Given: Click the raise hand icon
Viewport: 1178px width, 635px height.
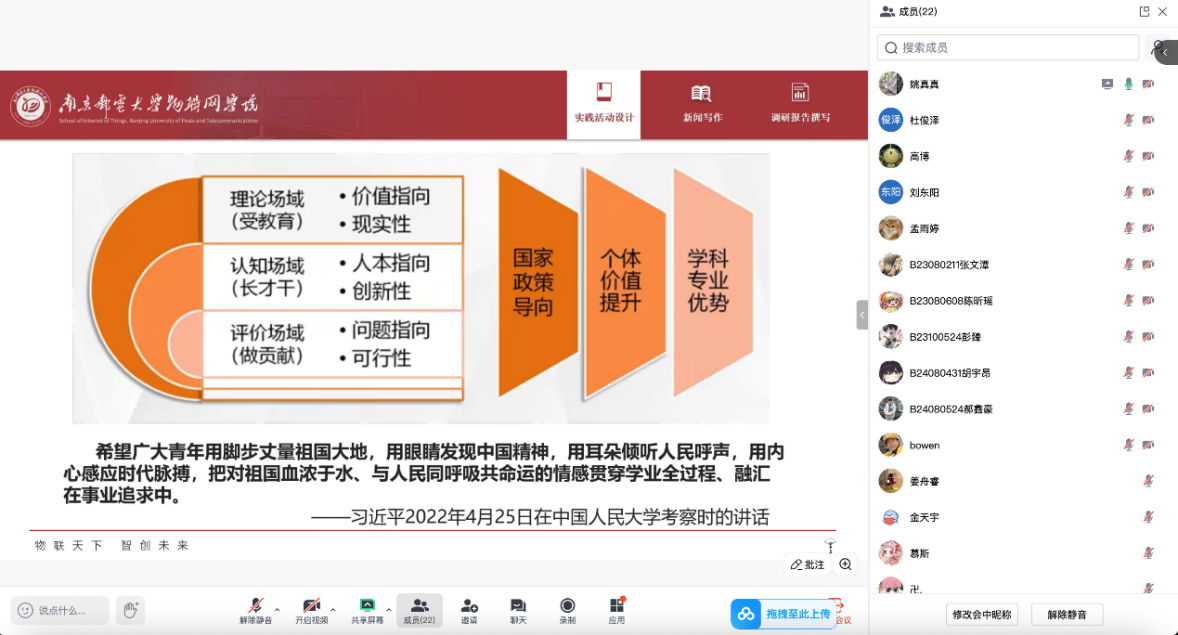Looking at the screenshot, I should pyautogui.click(x=129, y=609).
